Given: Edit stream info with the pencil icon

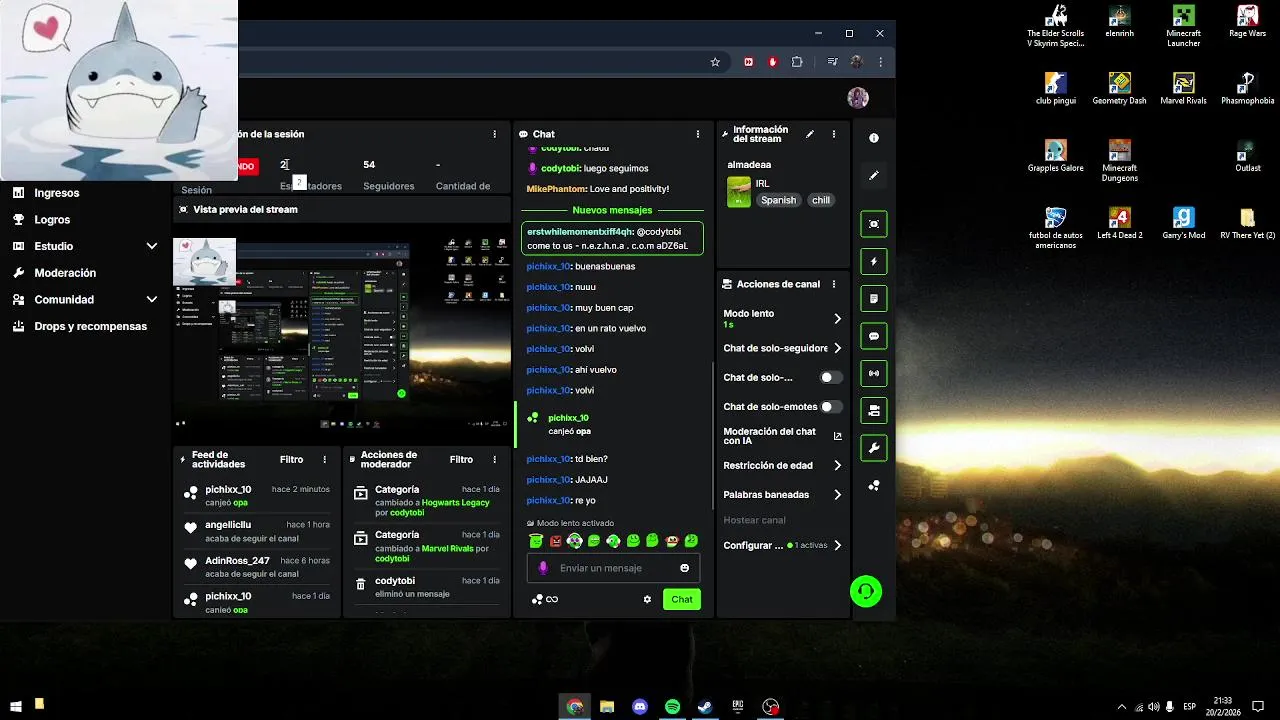Looking at the screenshot, I should (x=810, y=134).
